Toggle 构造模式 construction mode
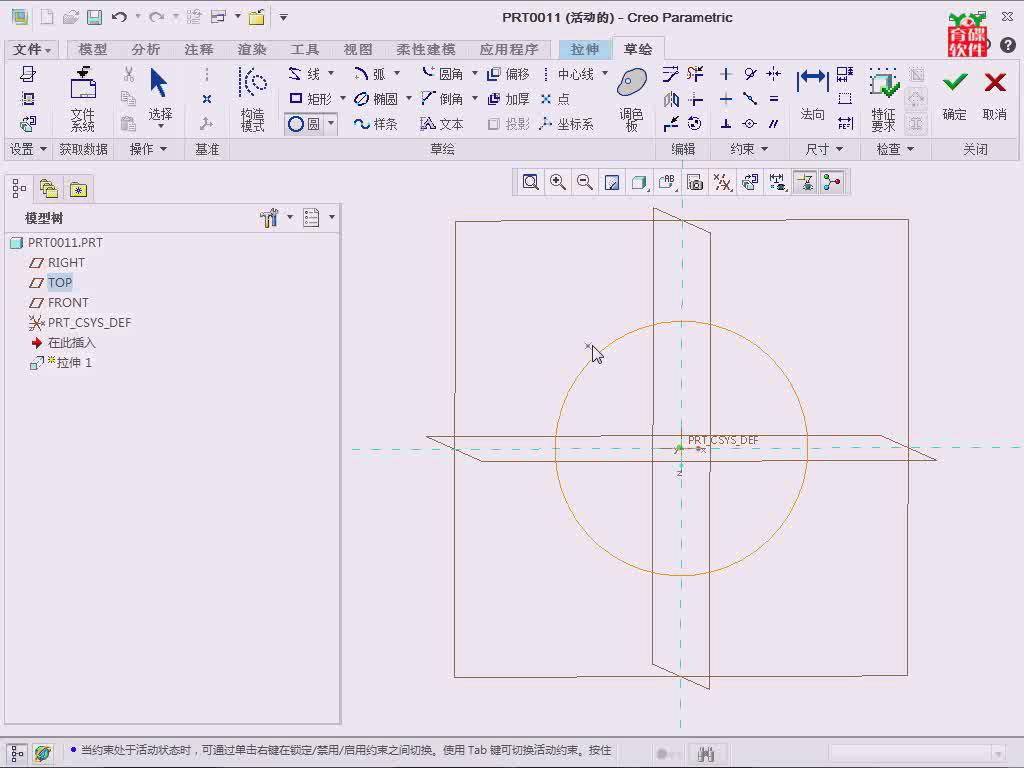Viewport: 1024px width, 768px height. pyautogui.click(x=253, y=99)
